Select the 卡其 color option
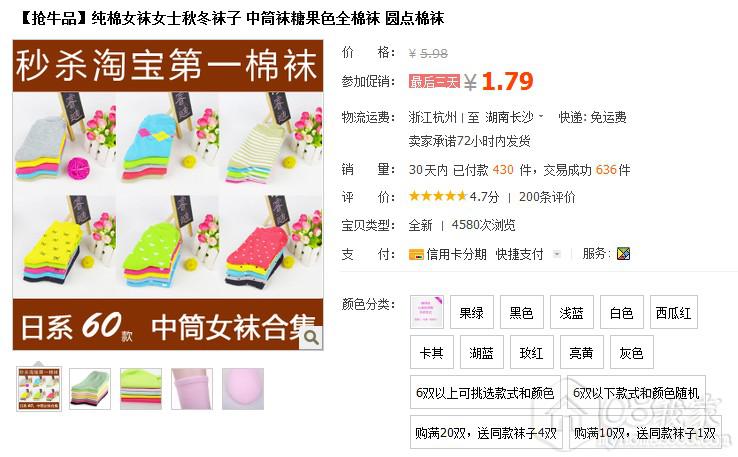Screen dimensions: 738x457 point(432,352)
